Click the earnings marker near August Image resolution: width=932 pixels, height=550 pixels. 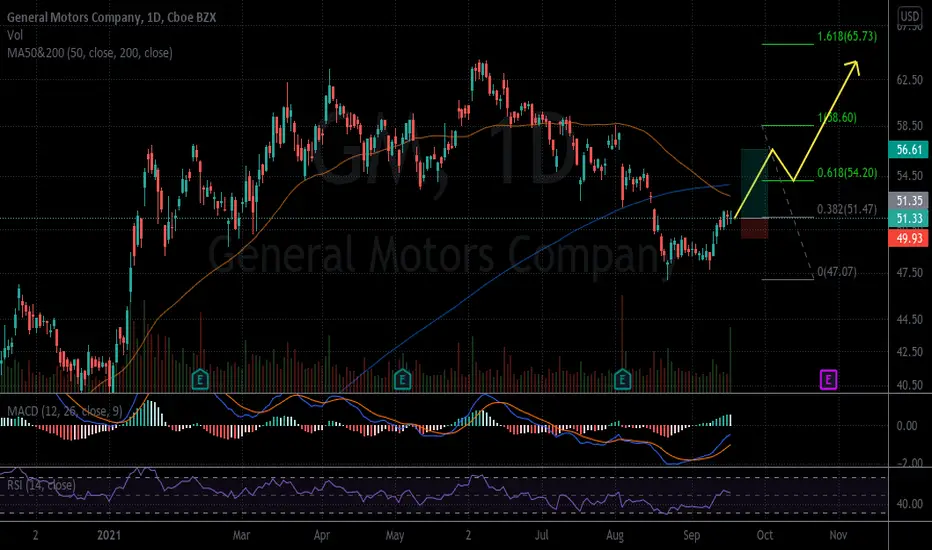coord(622,379)
